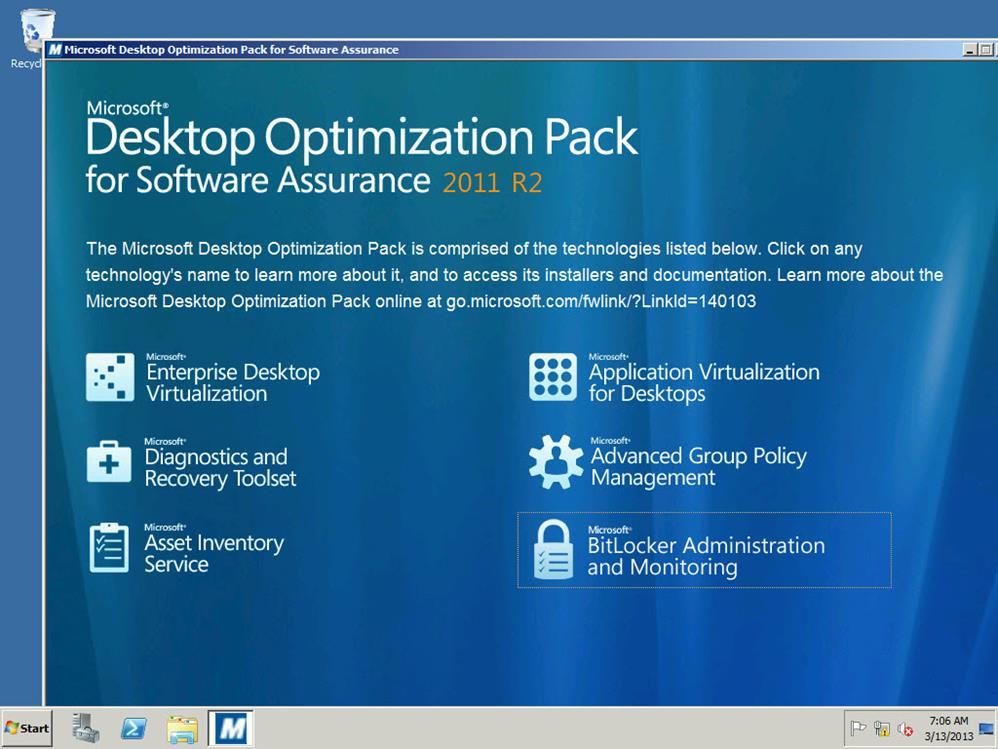Click the orange 2011 R2 version text

tap(493, 183)
